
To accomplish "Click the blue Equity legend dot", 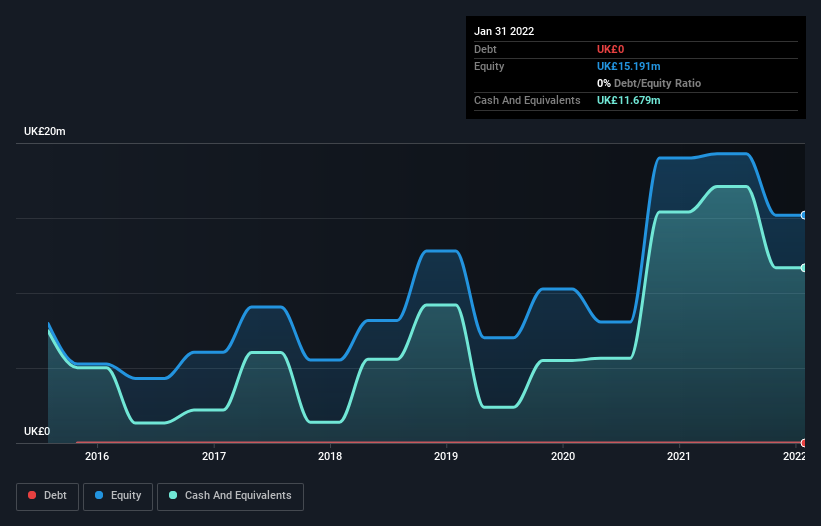I will click(x=99, y=495).
